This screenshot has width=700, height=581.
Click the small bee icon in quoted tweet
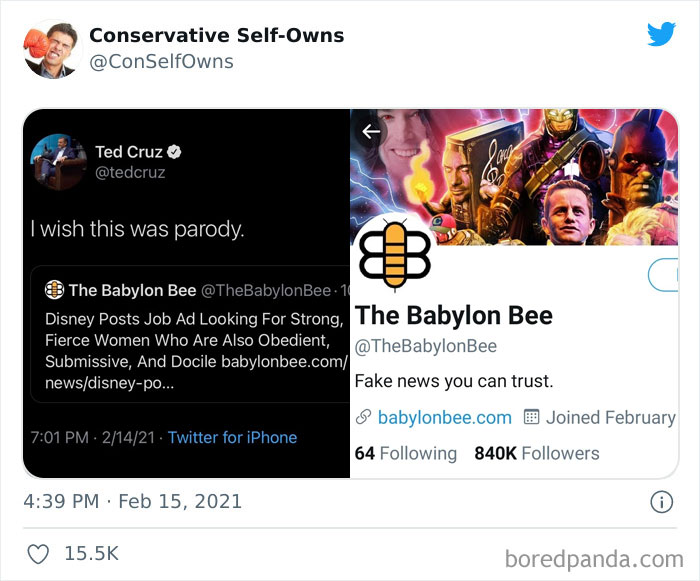pyautogui.click(x=54, y=290)
